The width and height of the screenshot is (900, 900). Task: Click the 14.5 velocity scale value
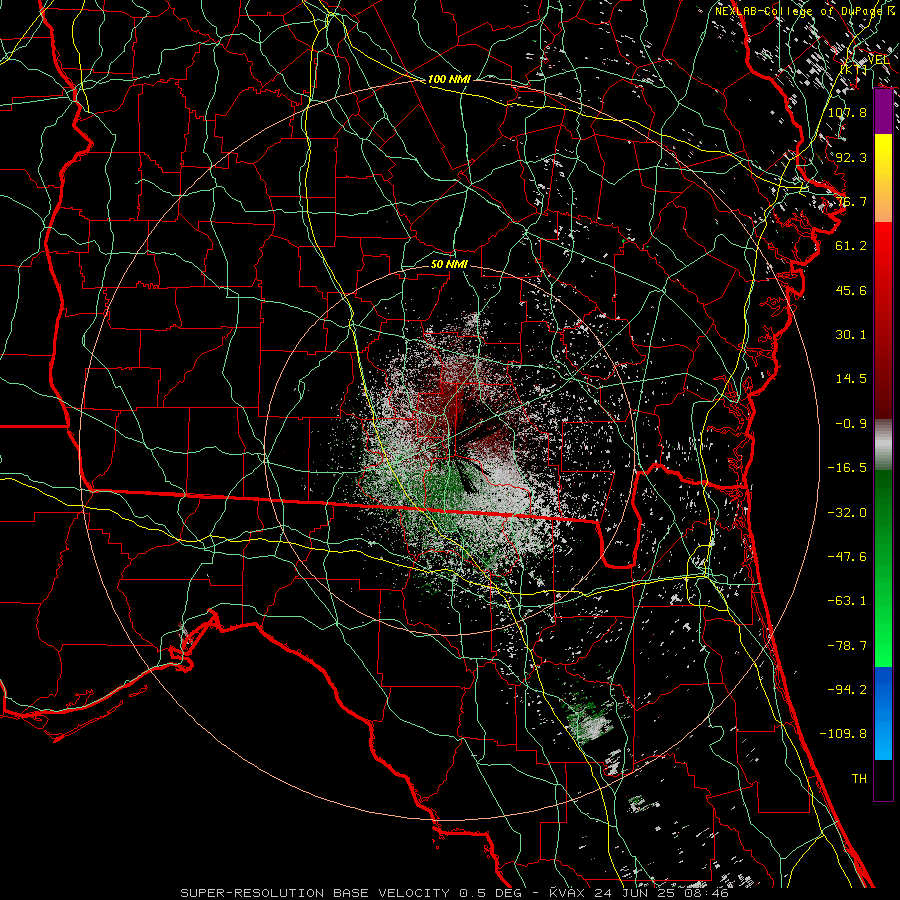(x=851, y=379)
